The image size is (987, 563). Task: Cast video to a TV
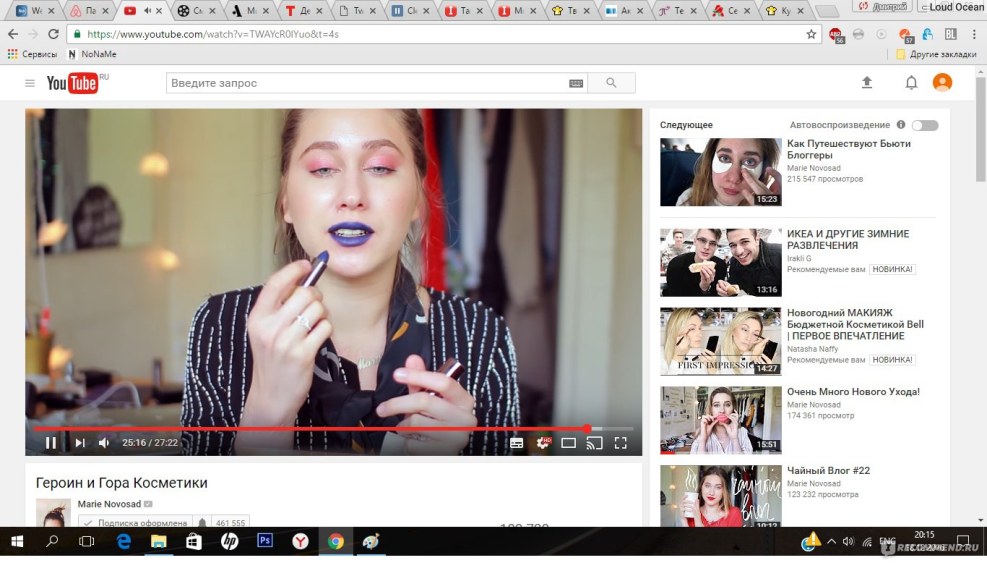594,442
